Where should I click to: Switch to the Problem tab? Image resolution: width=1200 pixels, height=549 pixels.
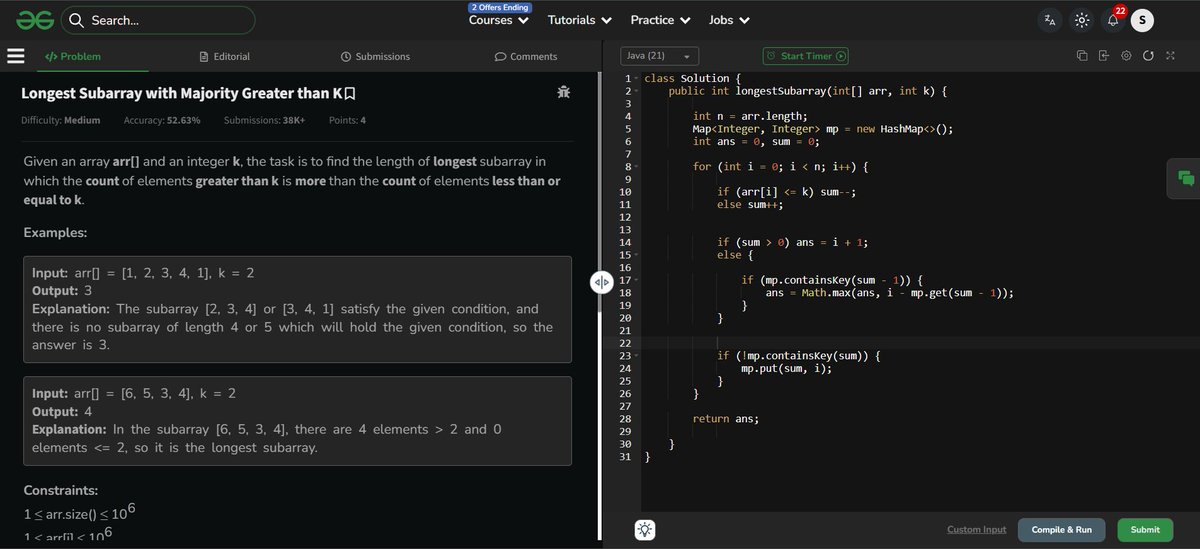(x=73, y=57)
